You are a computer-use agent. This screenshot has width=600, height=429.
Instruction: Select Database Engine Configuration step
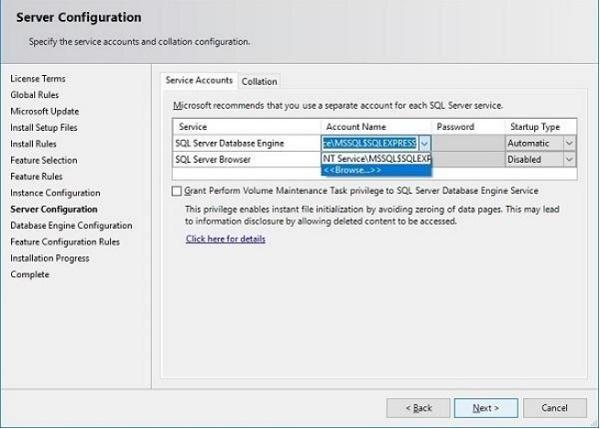[x=70, y=225]
